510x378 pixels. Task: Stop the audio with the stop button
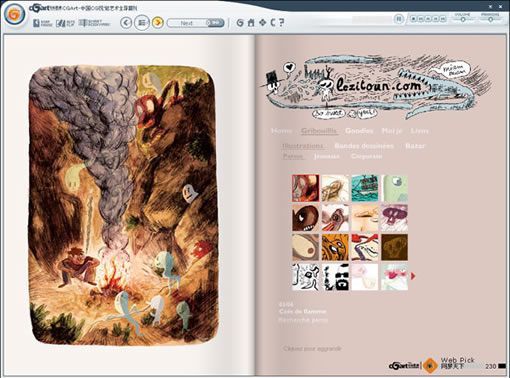click(413, 19)
